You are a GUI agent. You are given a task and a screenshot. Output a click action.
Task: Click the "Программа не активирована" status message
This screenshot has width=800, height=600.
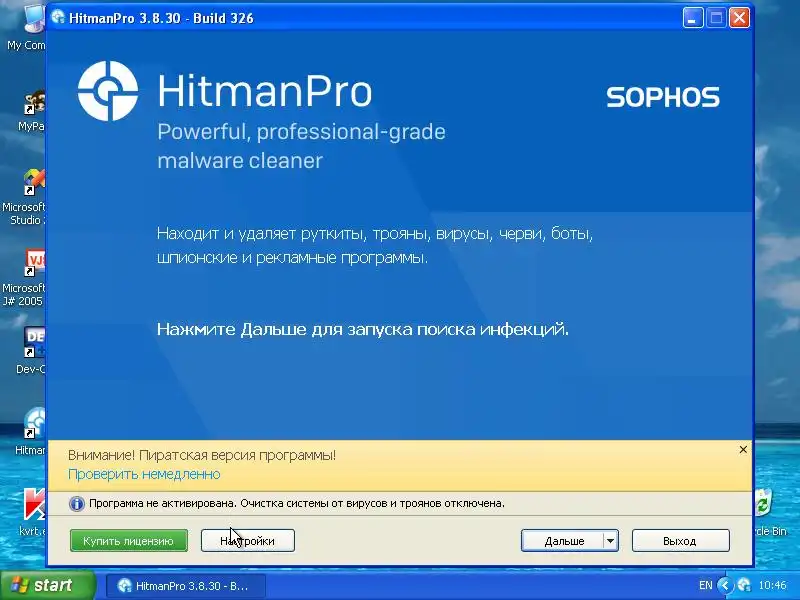click(297, 504)
